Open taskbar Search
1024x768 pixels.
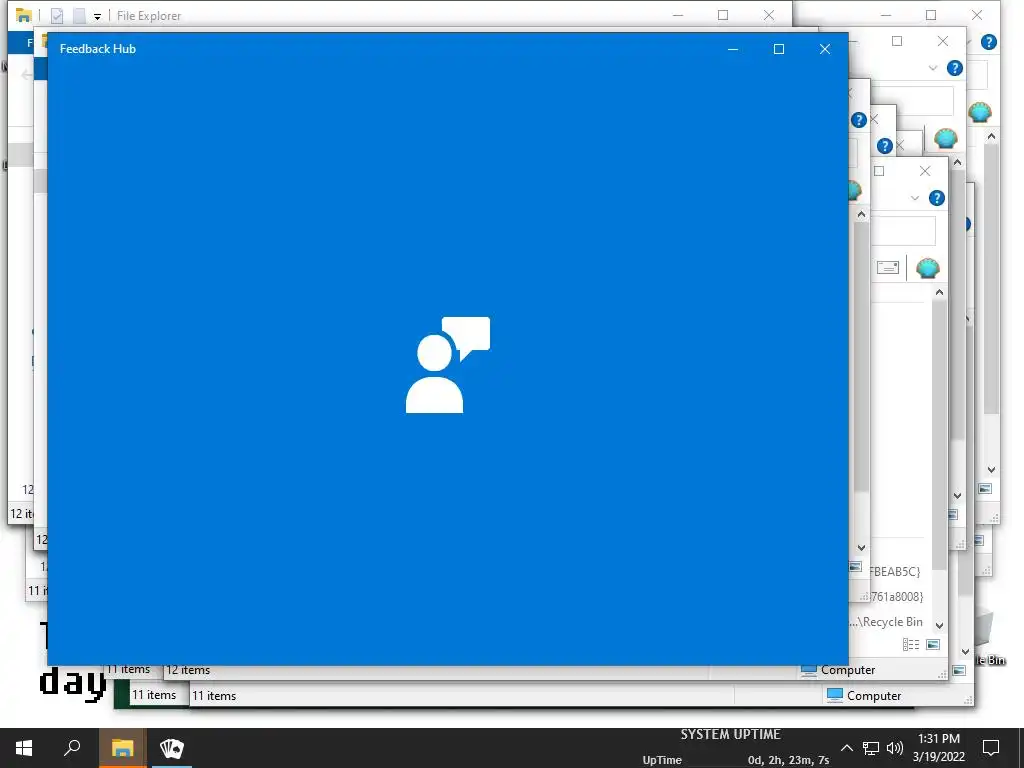pos(72,748)
